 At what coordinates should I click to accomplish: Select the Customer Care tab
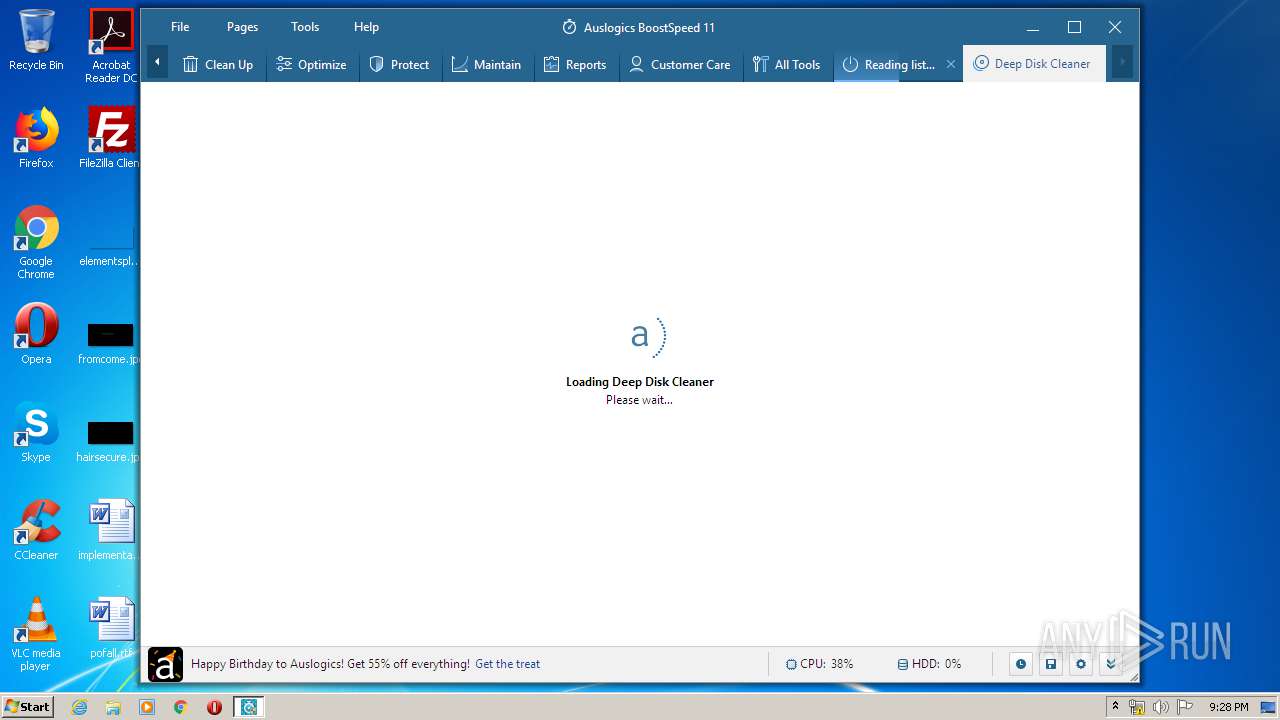click(680, 64)
